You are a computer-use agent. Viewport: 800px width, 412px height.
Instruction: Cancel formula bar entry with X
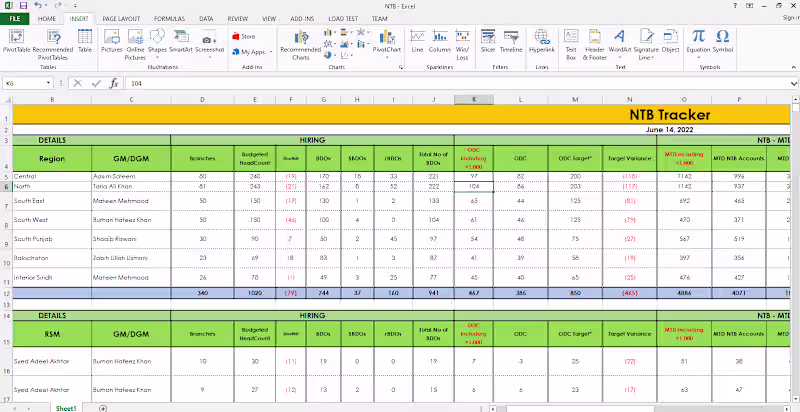[x=78, y=83]
